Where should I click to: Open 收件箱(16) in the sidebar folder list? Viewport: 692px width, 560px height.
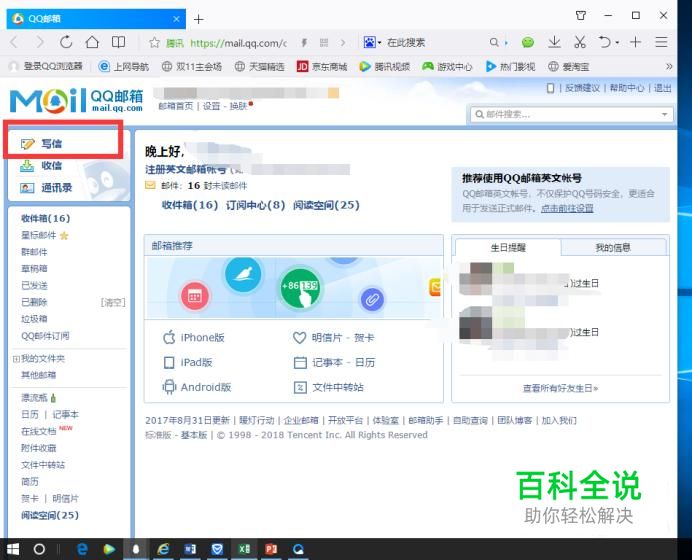click(45, 218)
